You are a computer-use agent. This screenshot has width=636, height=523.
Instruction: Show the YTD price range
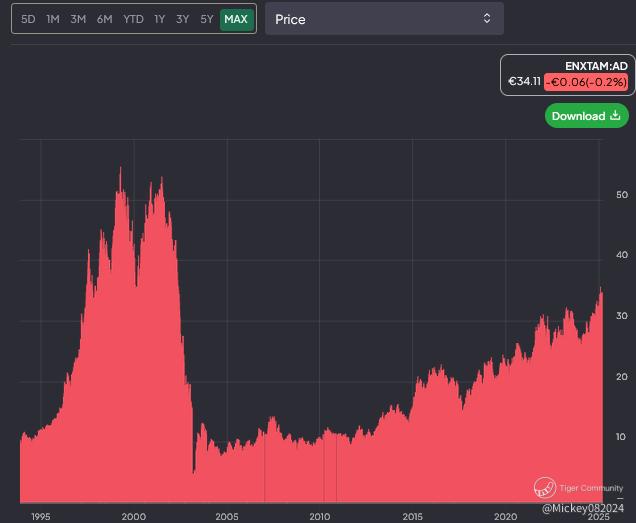pos(133,19)
